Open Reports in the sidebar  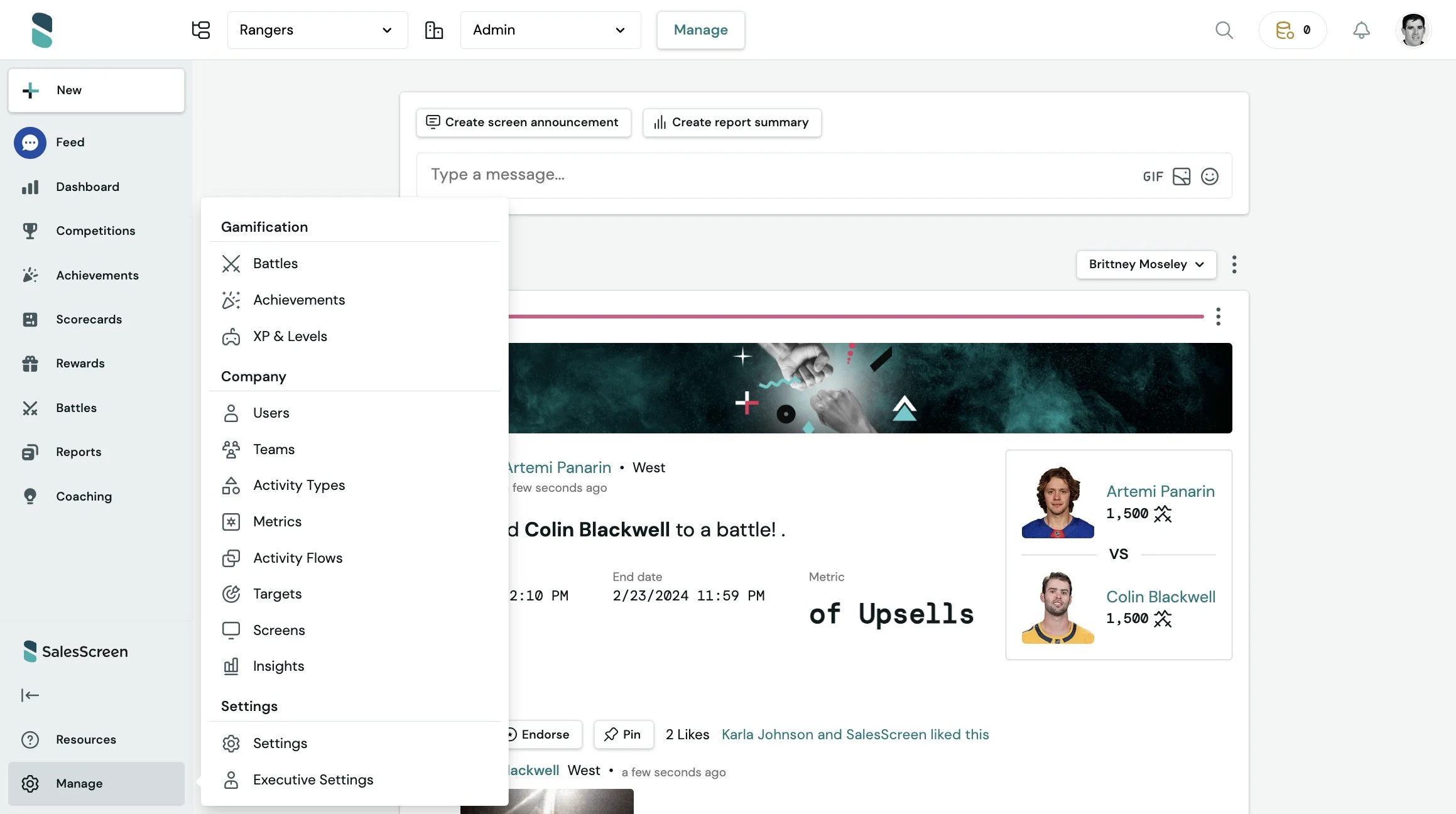coord(96,452)
